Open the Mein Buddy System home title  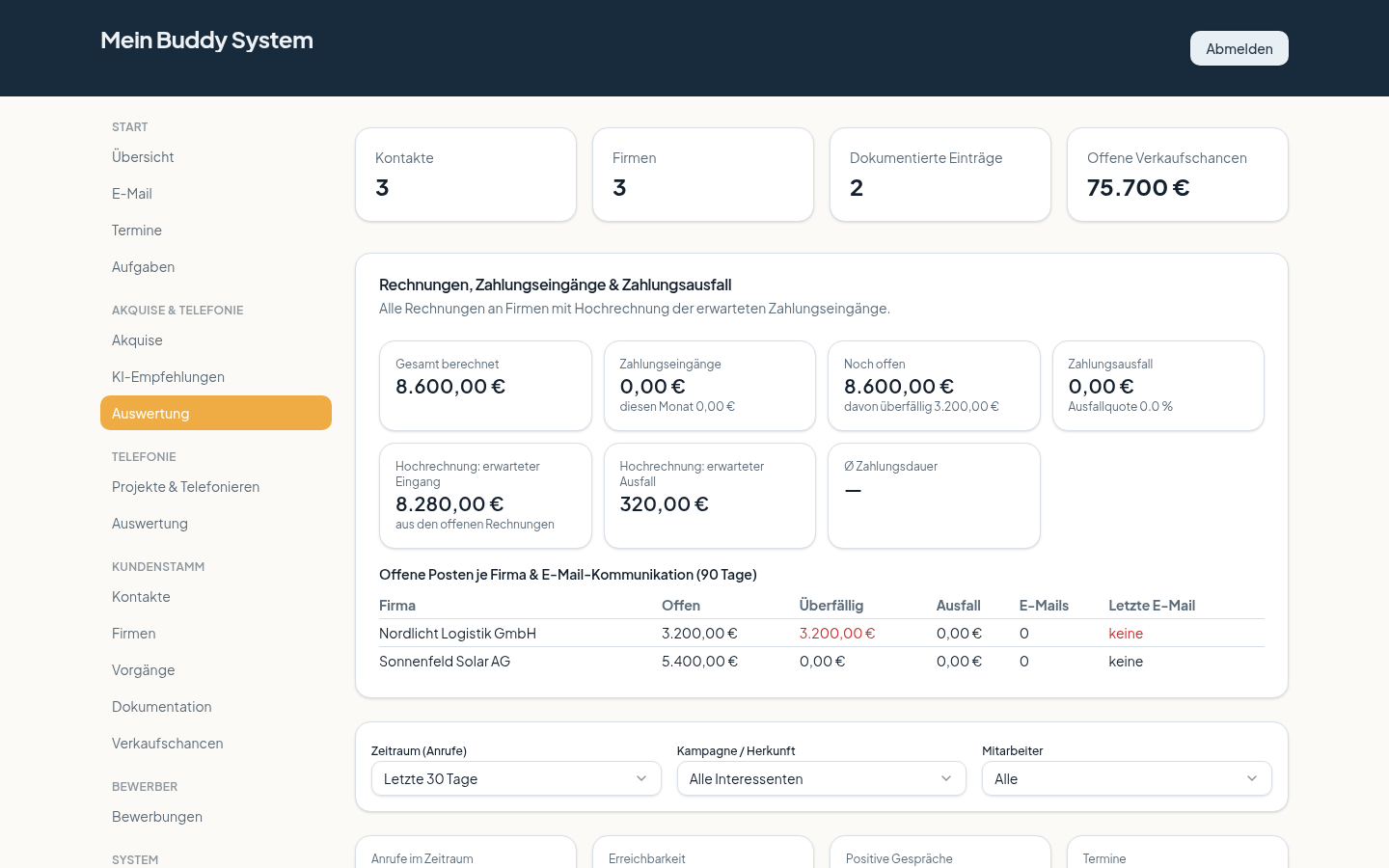(x=206, y=41)
